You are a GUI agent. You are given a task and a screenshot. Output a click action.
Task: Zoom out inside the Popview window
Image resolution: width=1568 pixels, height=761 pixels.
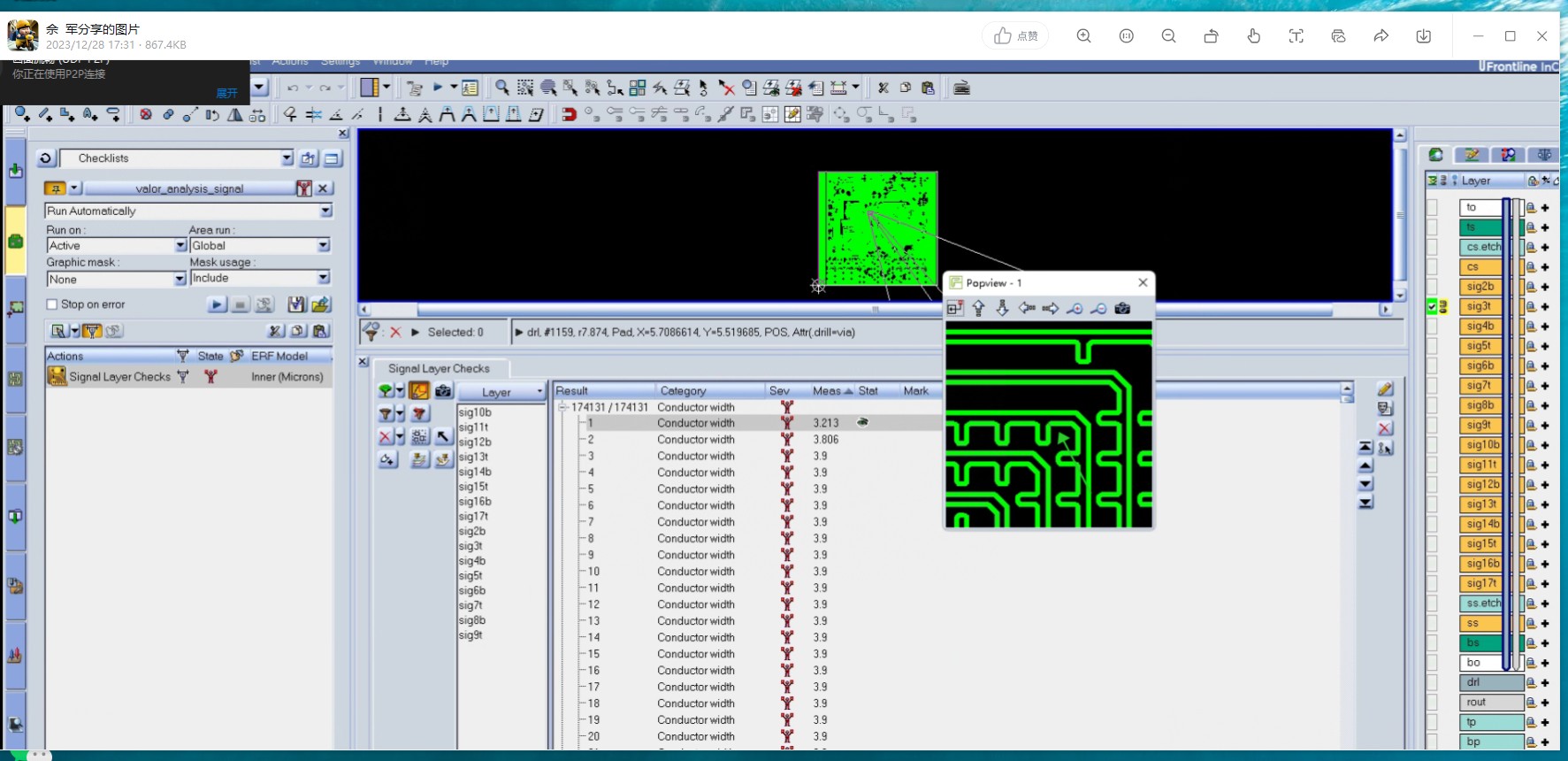[x=1098, y=308]
